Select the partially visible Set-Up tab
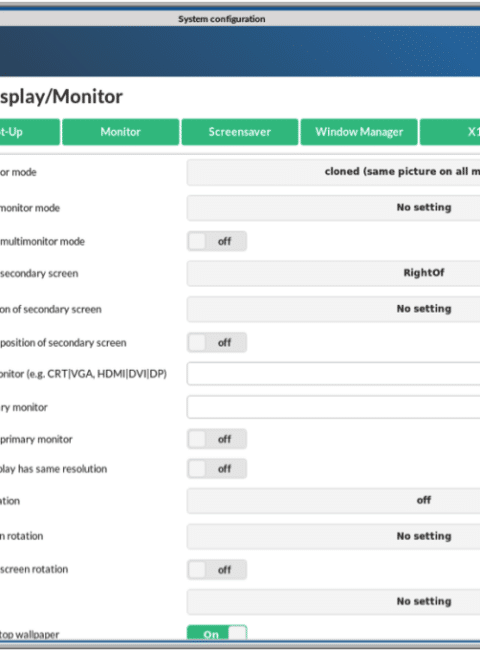 (30, 132)
